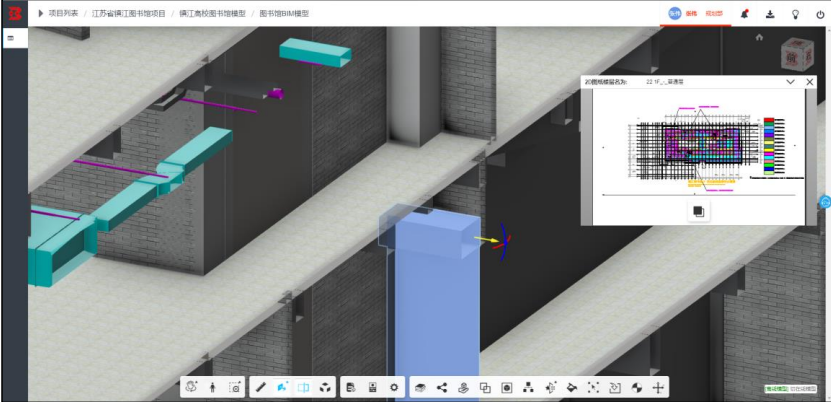Viewport: 831px width, 402px height.
Task: Click the side floating round blue button
Action: [825, 201]
